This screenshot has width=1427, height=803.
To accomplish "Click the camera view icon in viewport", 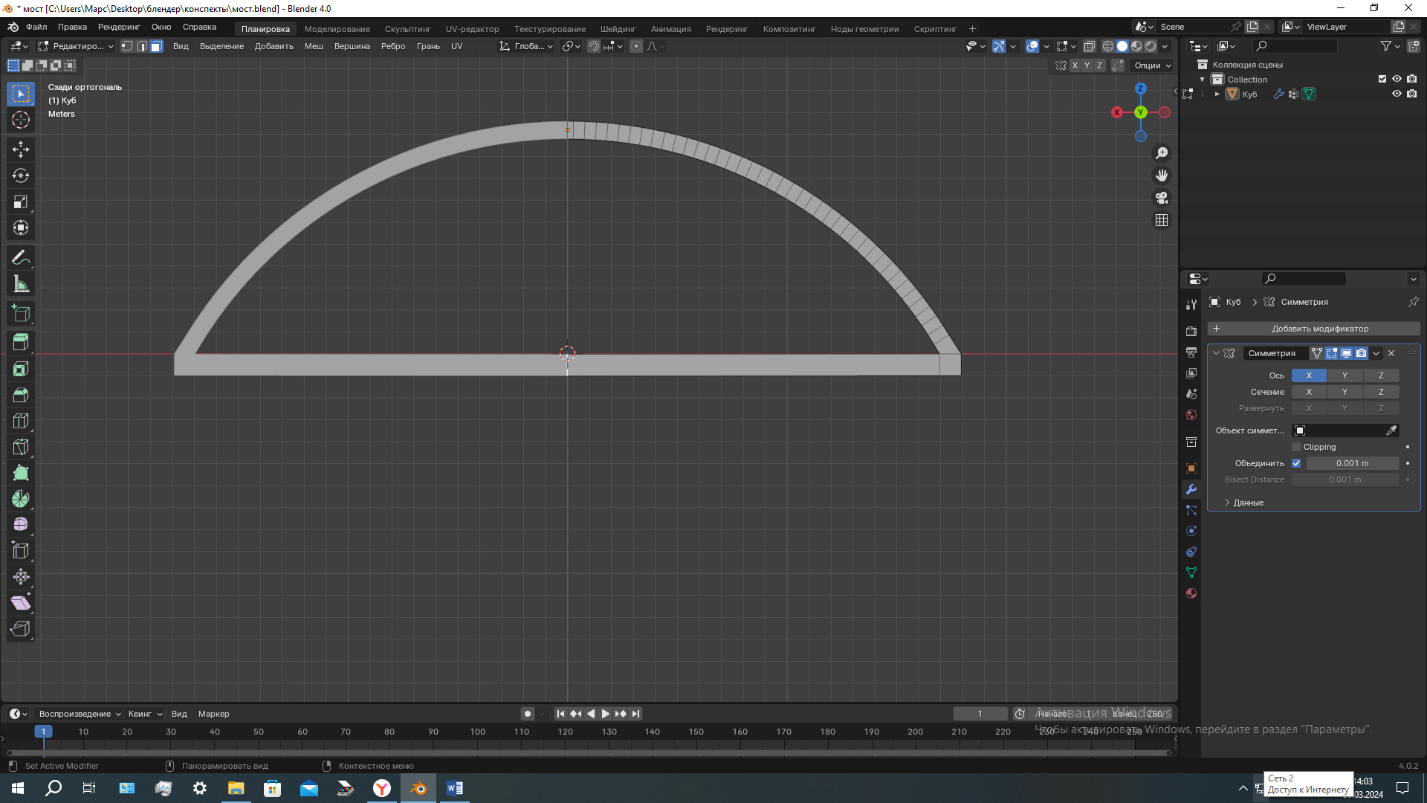I will 1162,198.
